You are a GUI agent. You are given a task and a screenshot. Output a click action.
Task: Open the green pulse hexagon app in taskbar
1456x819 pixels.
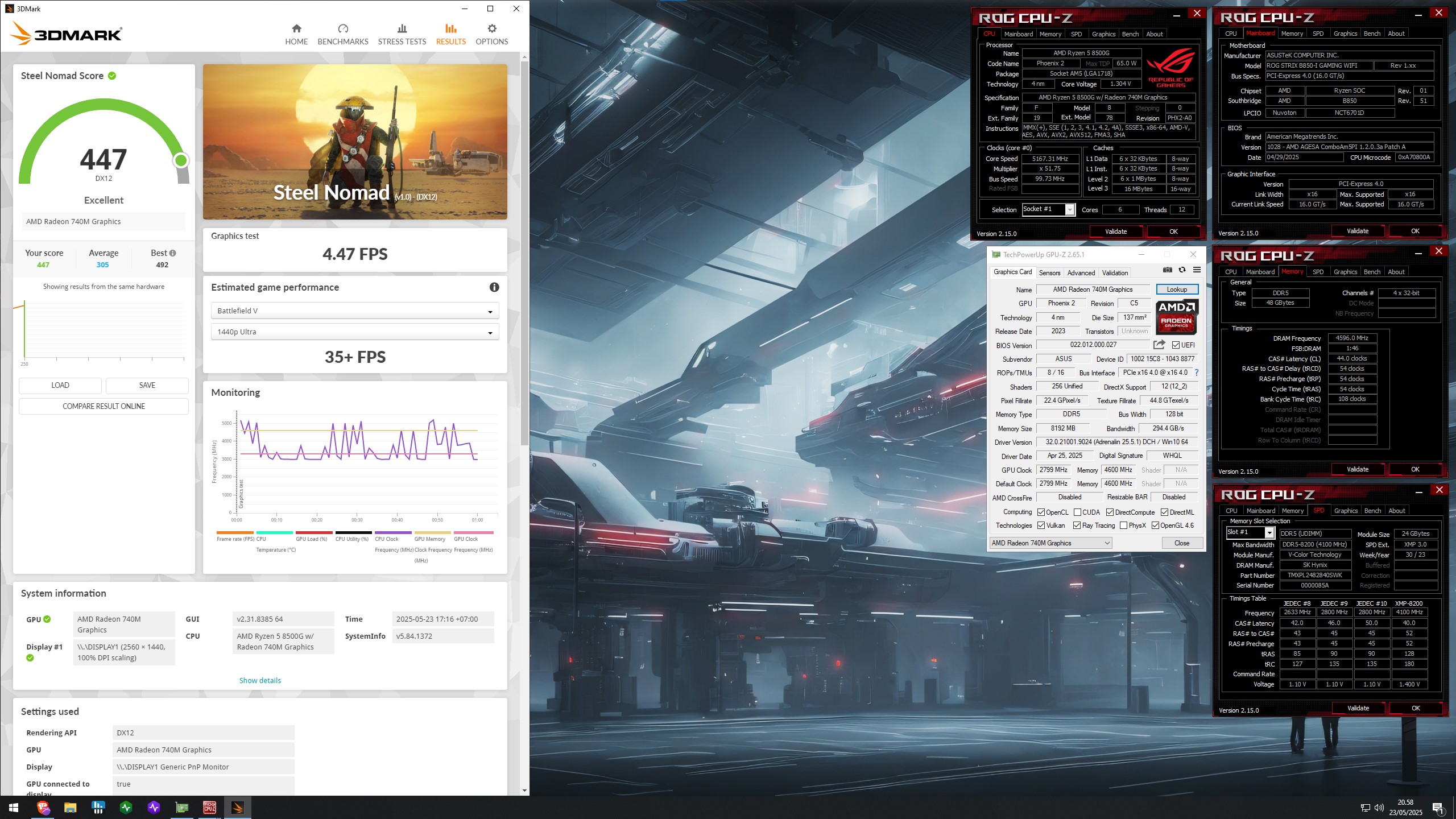pos(126,808)
